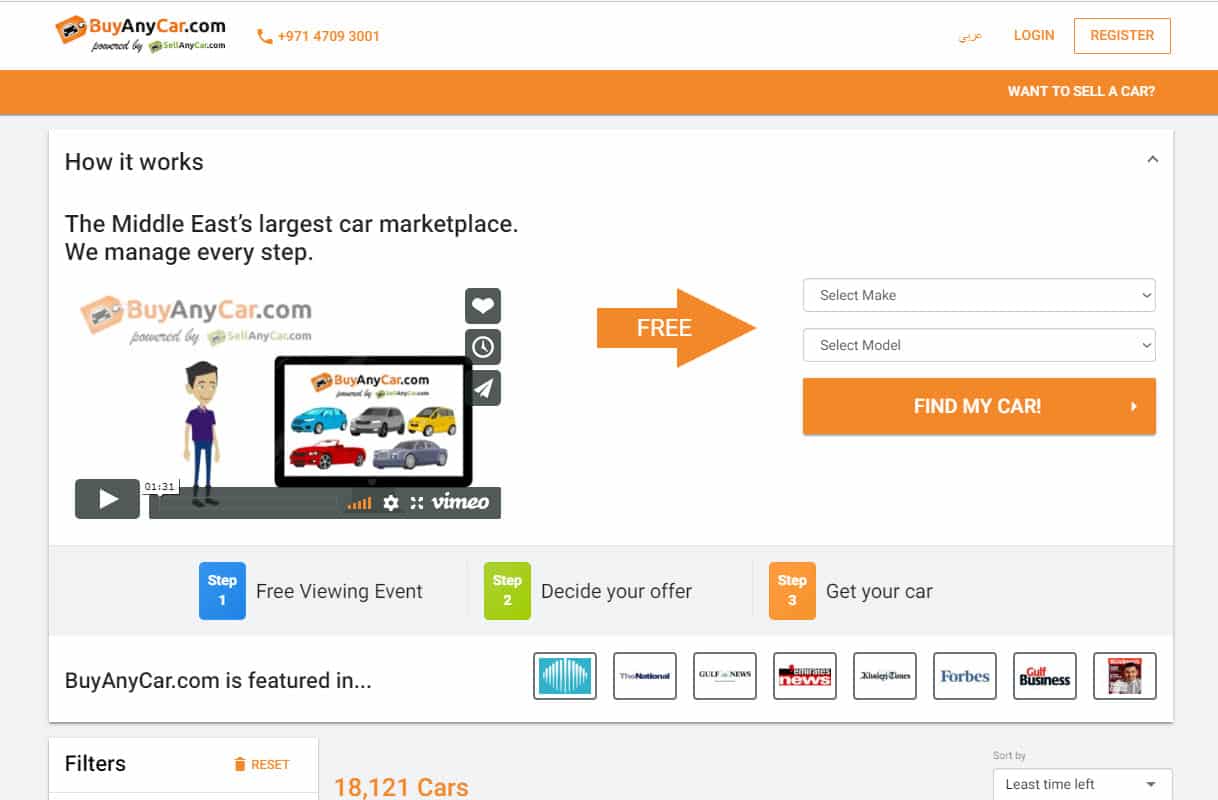The image size is (1218, 800).
Task: Collapse the How it works panel
Action: tap(1153, 159)
